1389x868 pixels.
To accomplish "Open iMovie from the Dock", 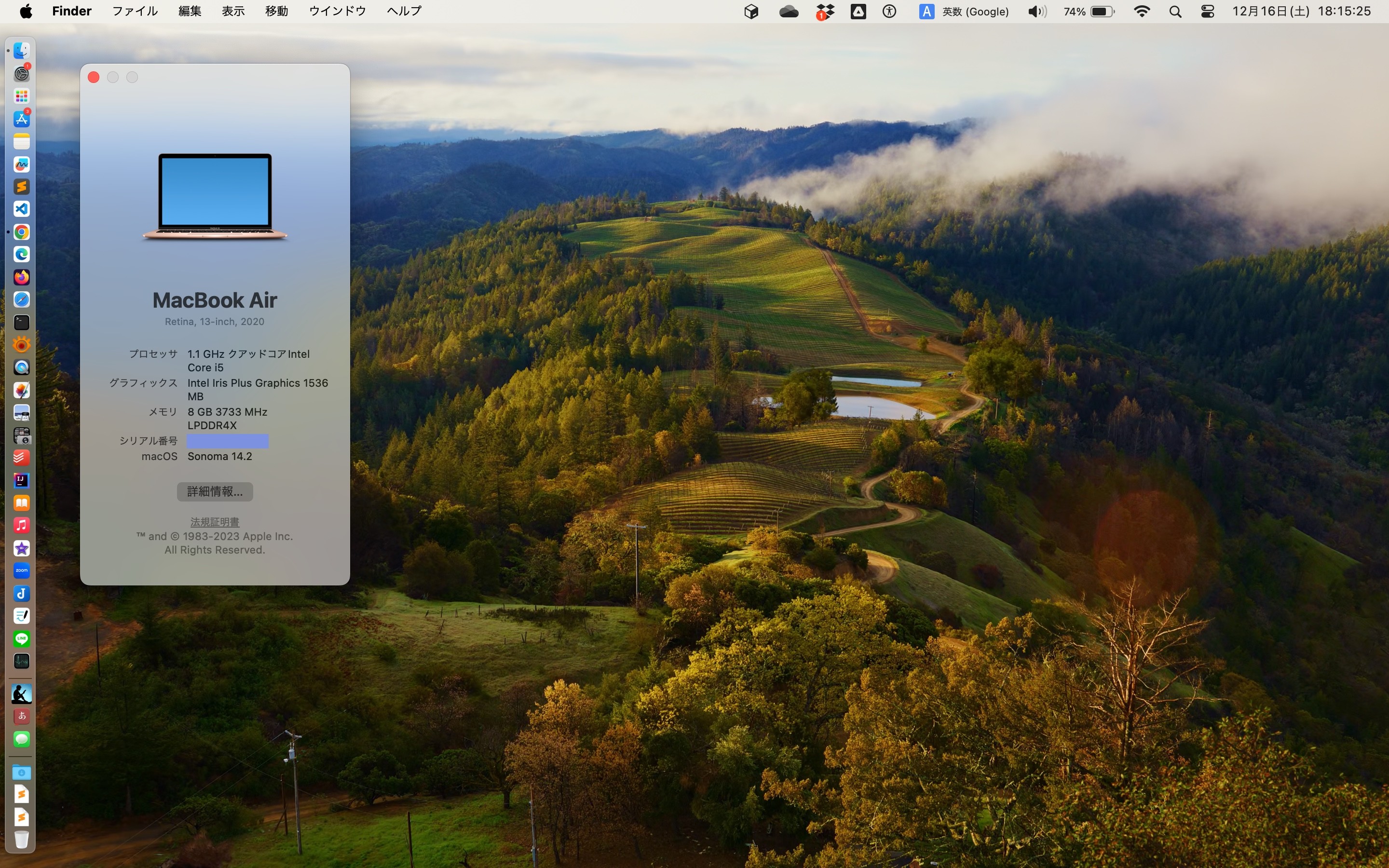I will pos(22,548).
